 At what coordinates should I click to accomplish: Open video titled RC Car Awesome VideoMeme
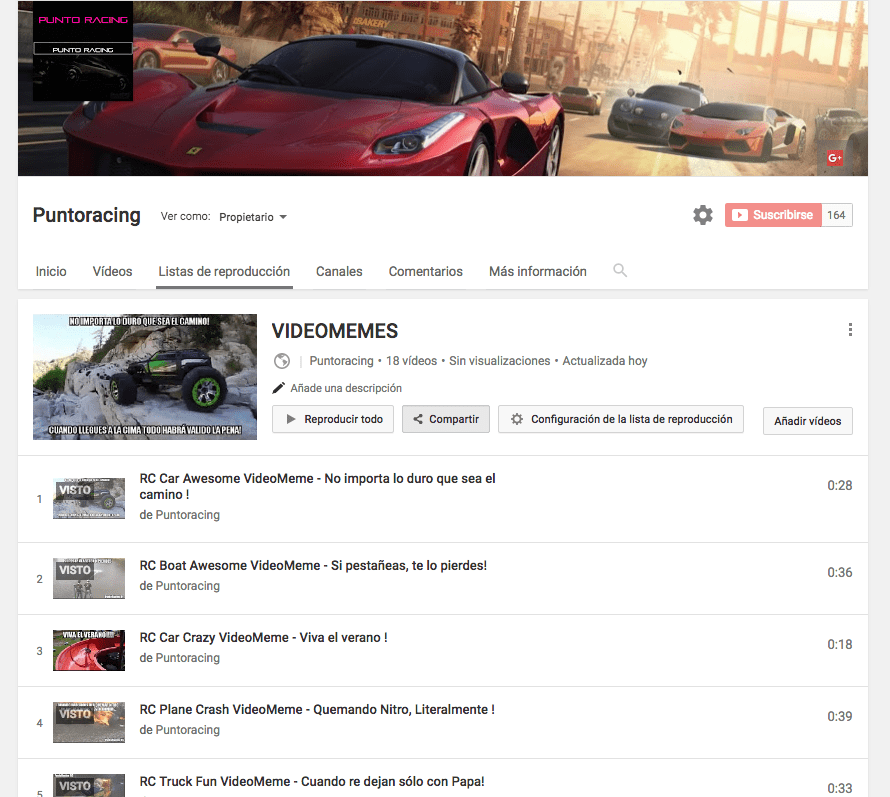[317, 486]
